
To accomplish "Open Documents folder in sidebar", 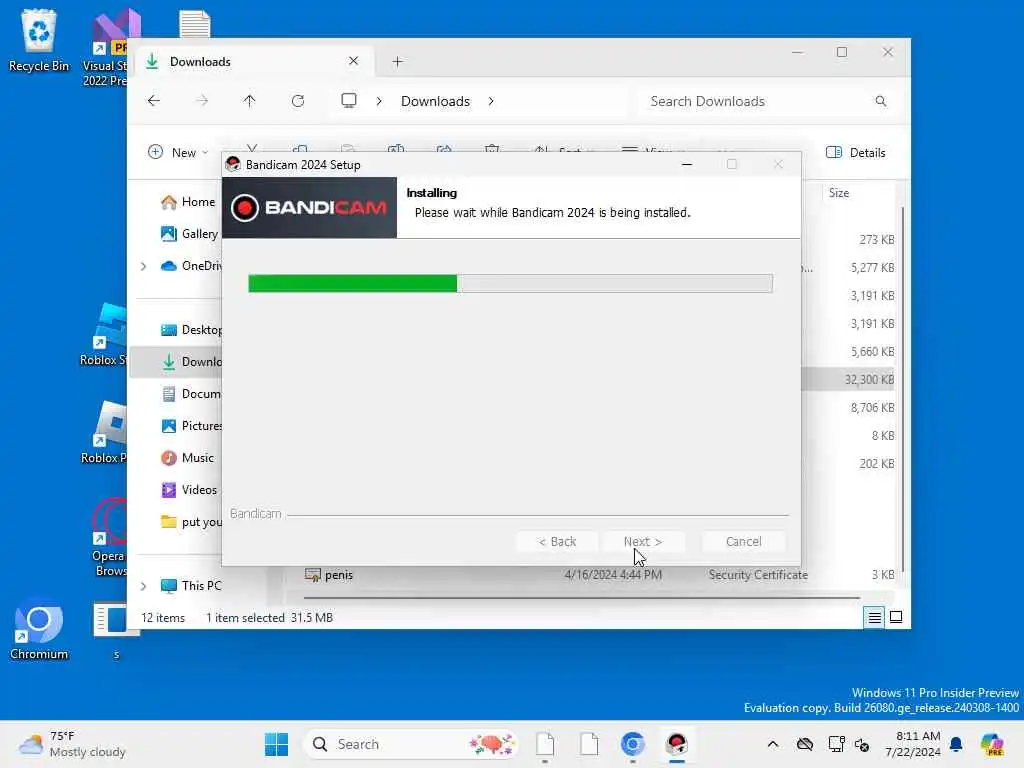I will pos(191,394).
